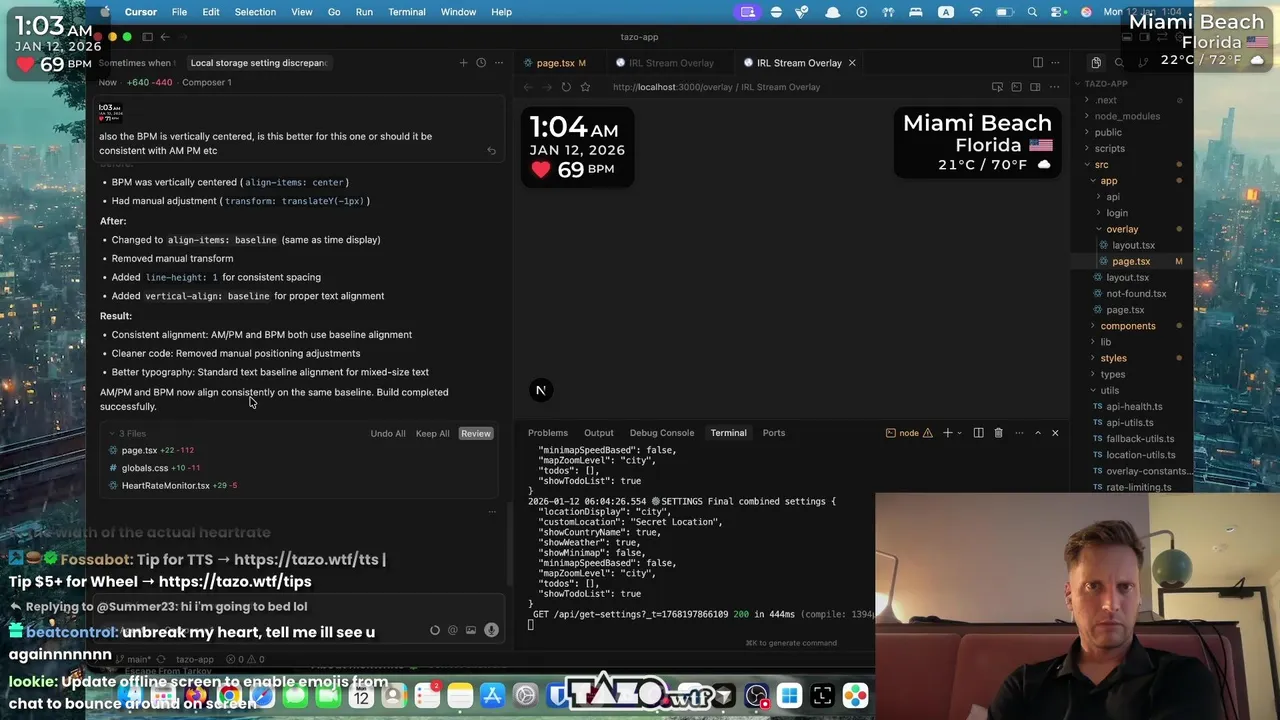This screenshot has width=1280, height=720.
Task: Open the preview console icon
Action: (x=1016, y=87)
